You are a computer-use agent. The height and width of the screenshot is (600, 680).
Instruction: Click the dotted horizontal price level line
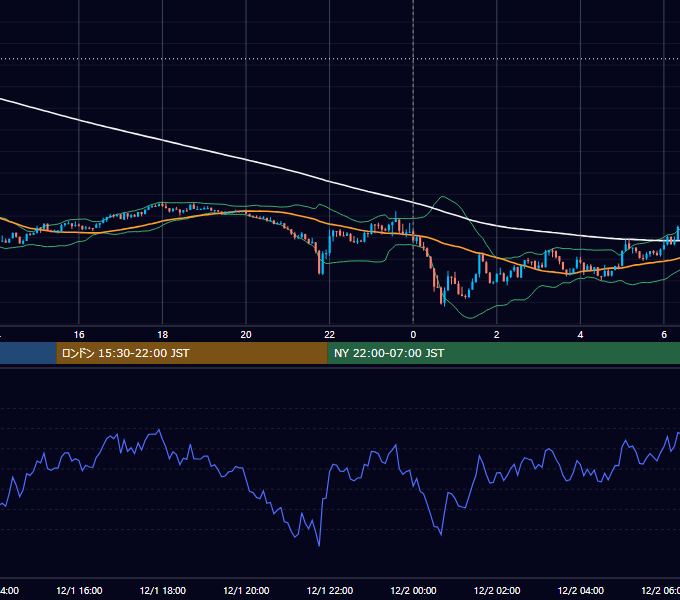340,59
